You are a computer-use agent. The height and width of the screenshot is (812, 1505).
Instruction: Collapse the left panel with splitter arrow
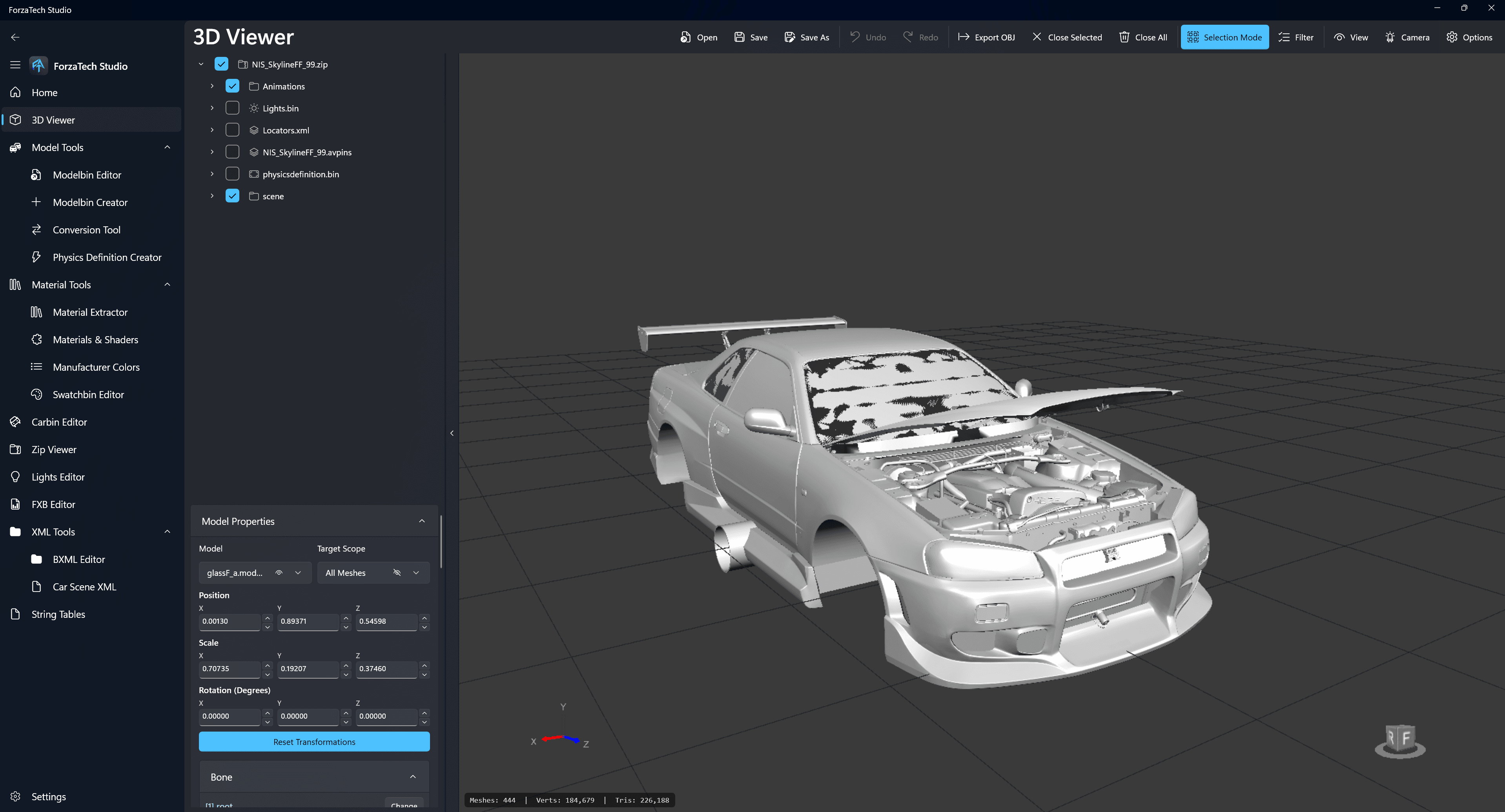[452, 433]
